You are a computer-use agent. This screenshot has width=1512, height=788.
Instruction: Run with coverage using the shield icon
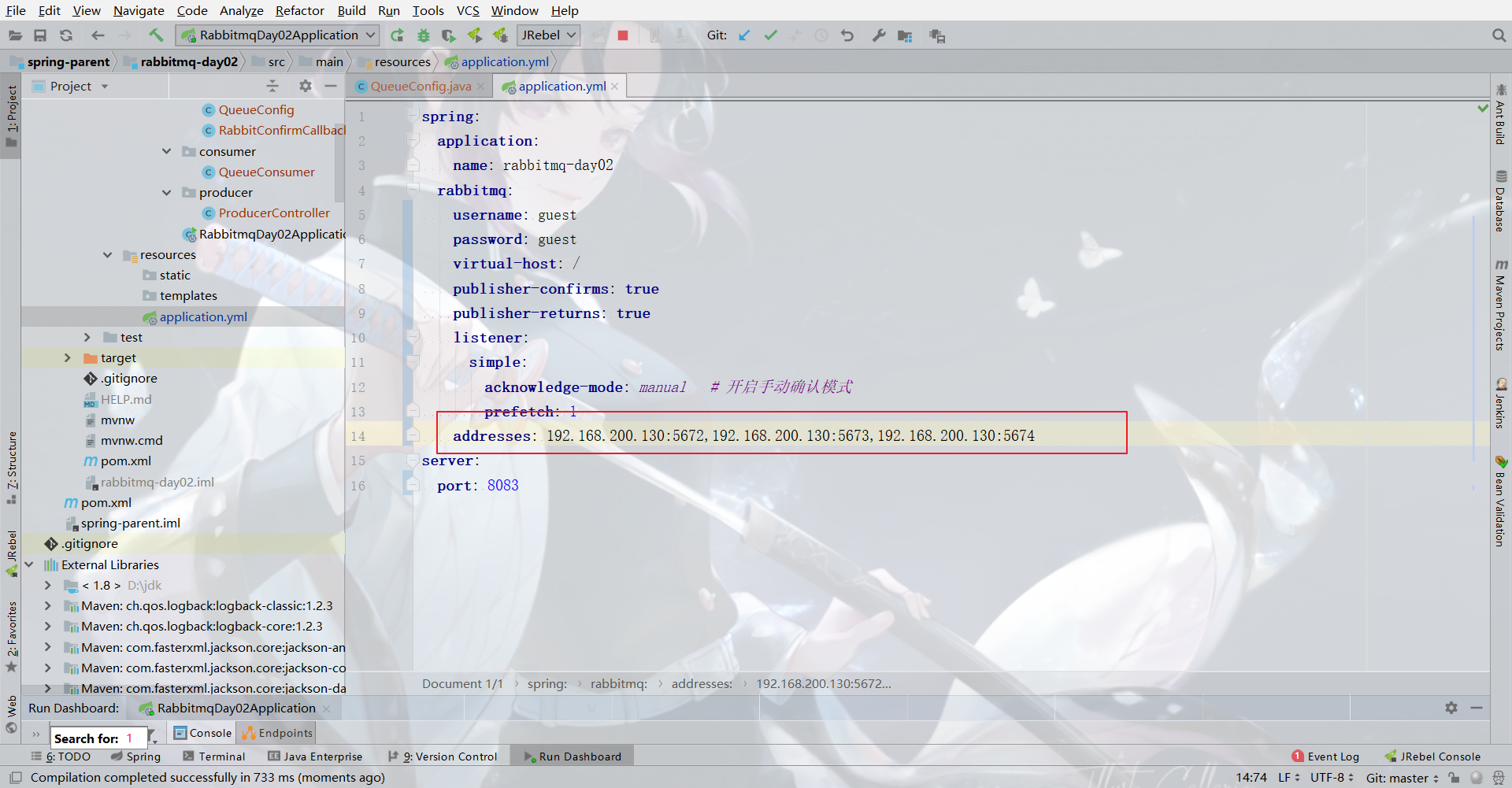click(448, 35)
